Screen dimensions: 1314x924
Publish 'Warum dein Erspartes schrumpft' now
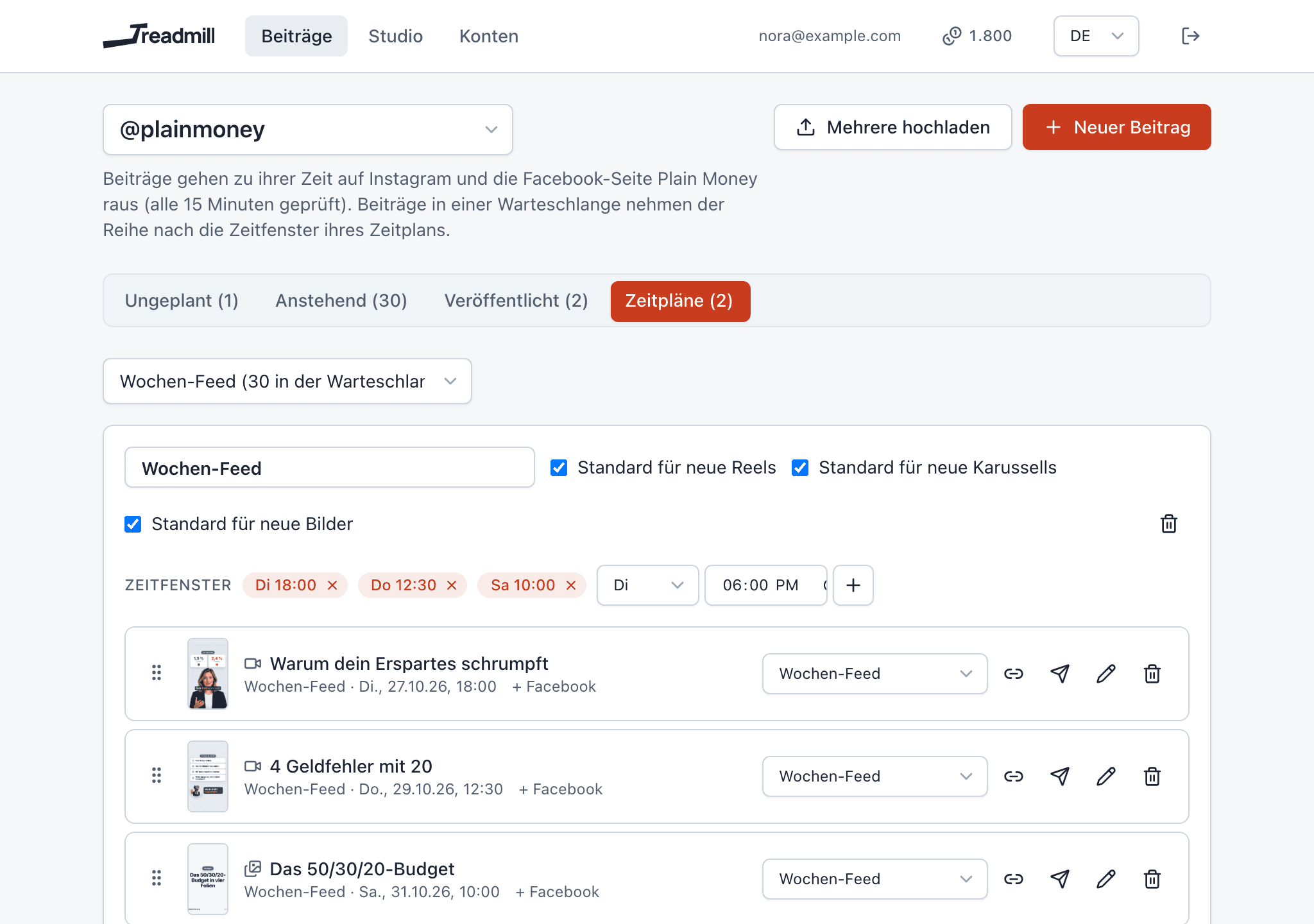coord(1060,674)
